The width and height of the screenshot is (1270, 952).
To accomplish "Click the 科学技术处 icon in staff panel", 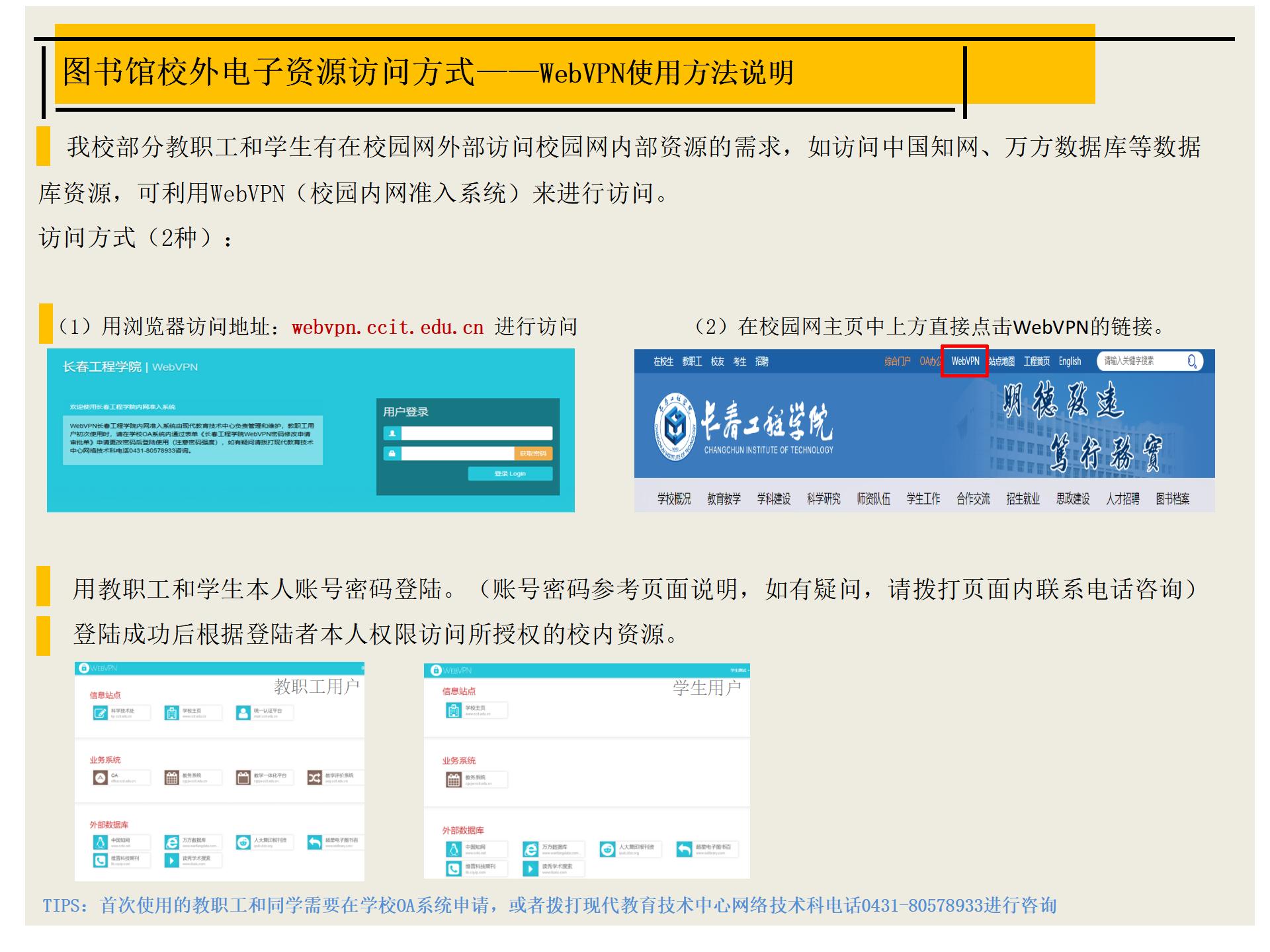I will tap(100, 713).
